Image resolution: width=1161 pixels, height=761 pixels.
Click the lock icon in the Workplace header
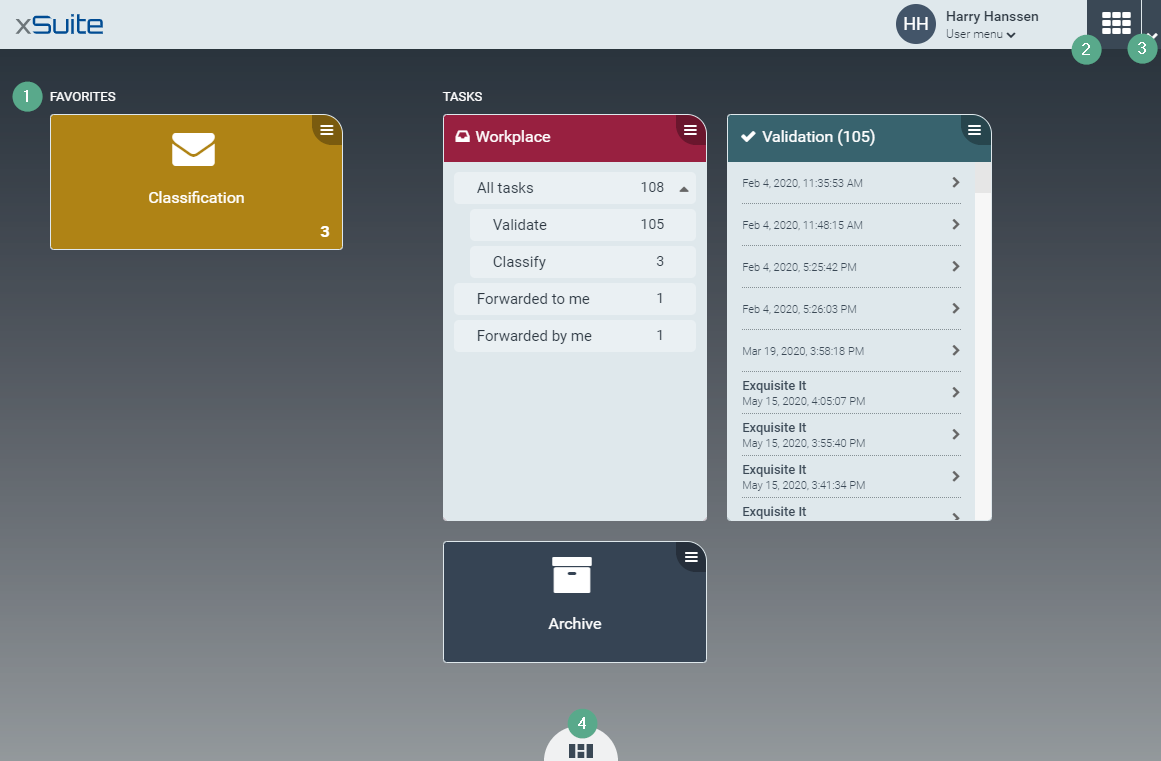[459, 137]
